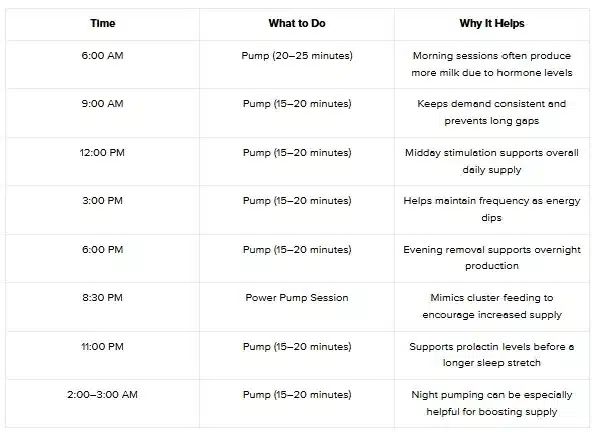Select the morning sessions hormone levels text
This screenshot has height=432, width=600.
click(x=492, y=64)
